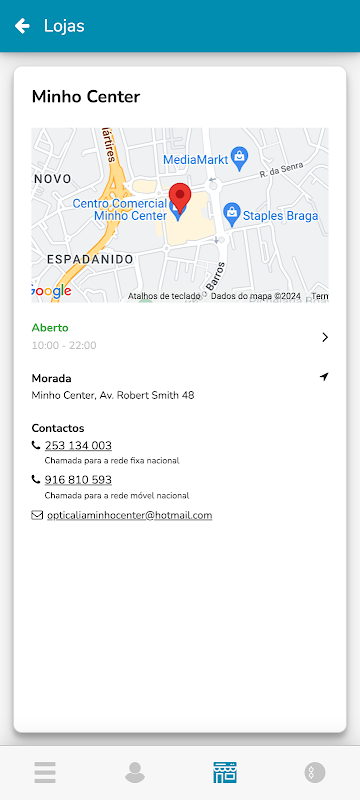
Task: Open Atalhos de teclado on the map
Action: click(164, 296)
